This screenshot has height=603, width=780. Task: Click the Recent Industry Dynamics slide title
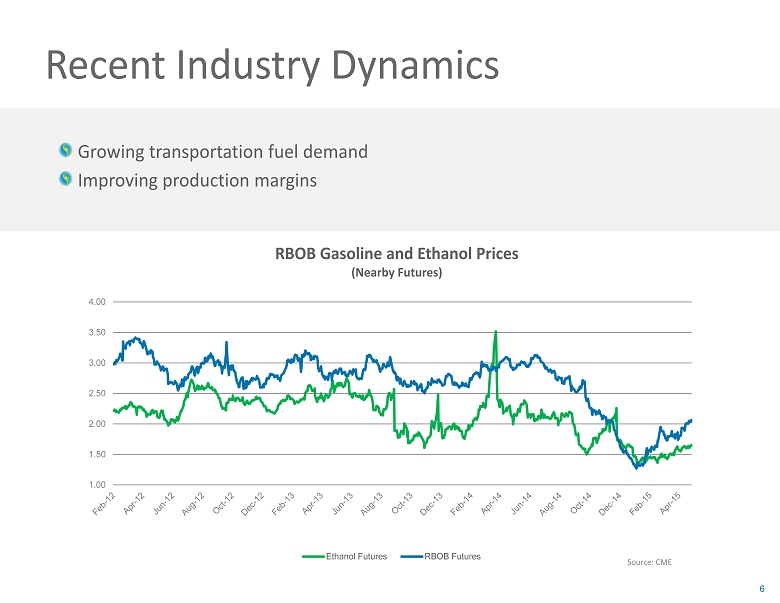pos(272,66)
